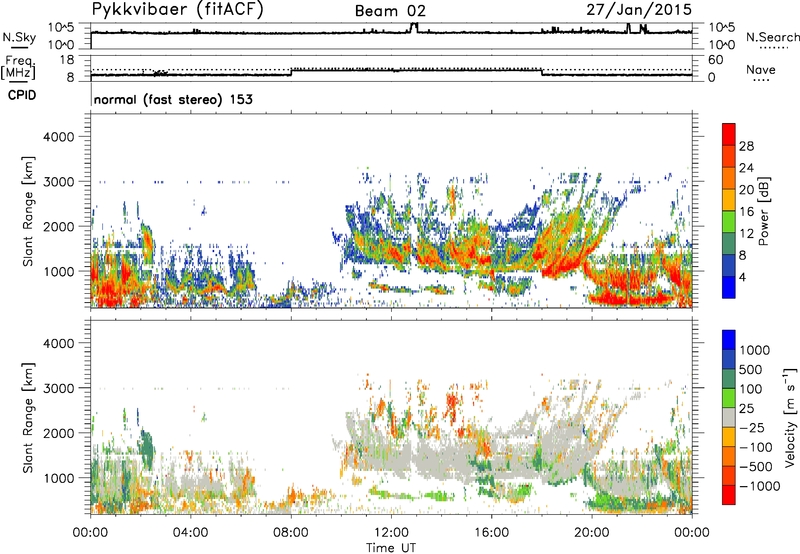Click the 'Slant Range [km]' label of the power panel
Screen dimensions: 800x554
(28, 211)
